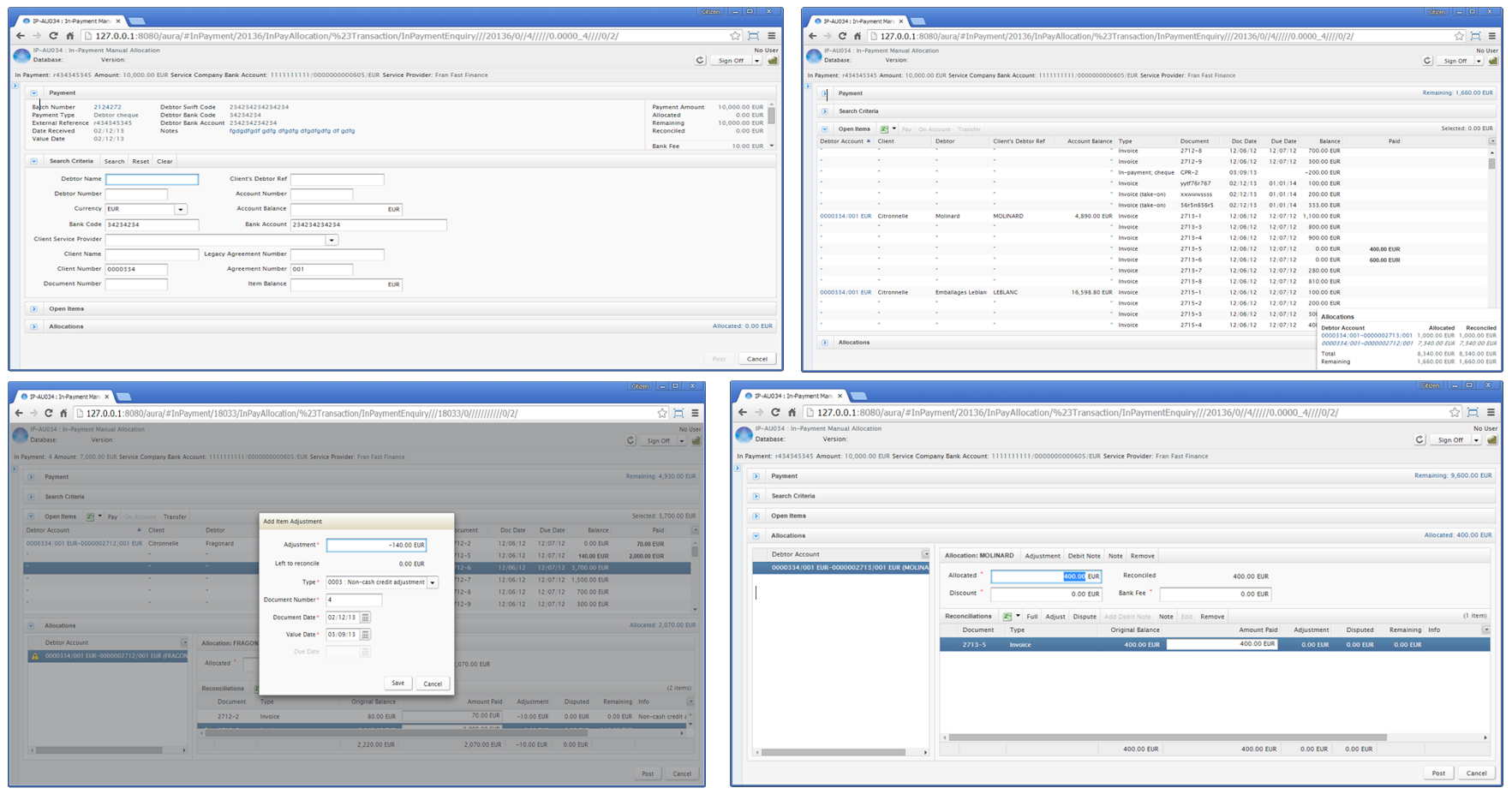Click Search in the Search Criteria toolbar
The width and height of the screenshot is (1512, 794).
(x=114, y=161)
